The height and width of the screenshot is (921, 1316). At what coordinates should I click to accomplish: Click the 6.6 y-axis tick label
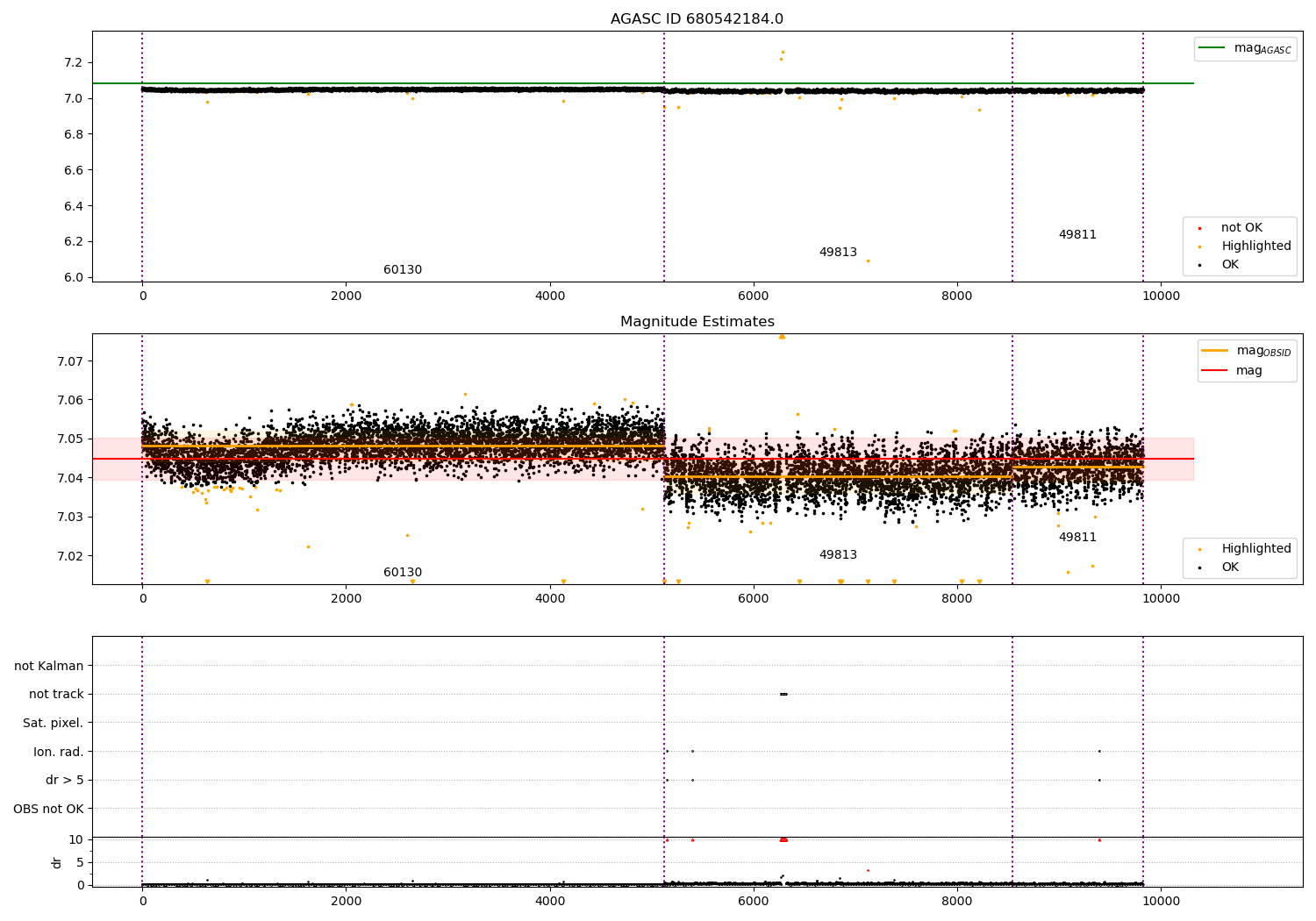[x=73, y=170]
